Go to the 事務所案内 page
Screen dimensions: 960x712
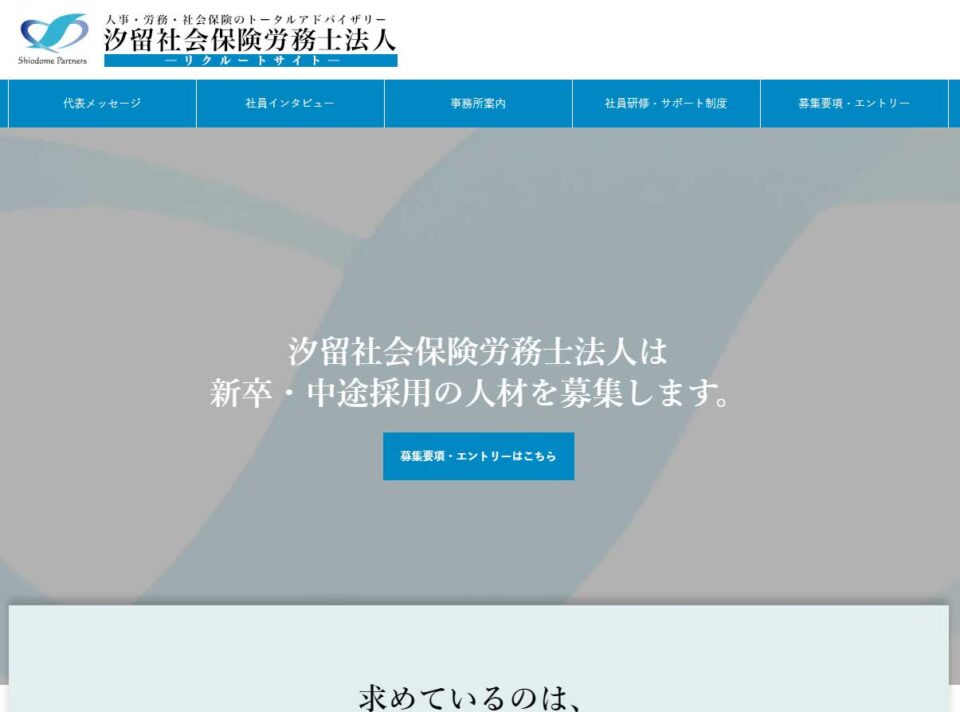[x=478, y=103]
